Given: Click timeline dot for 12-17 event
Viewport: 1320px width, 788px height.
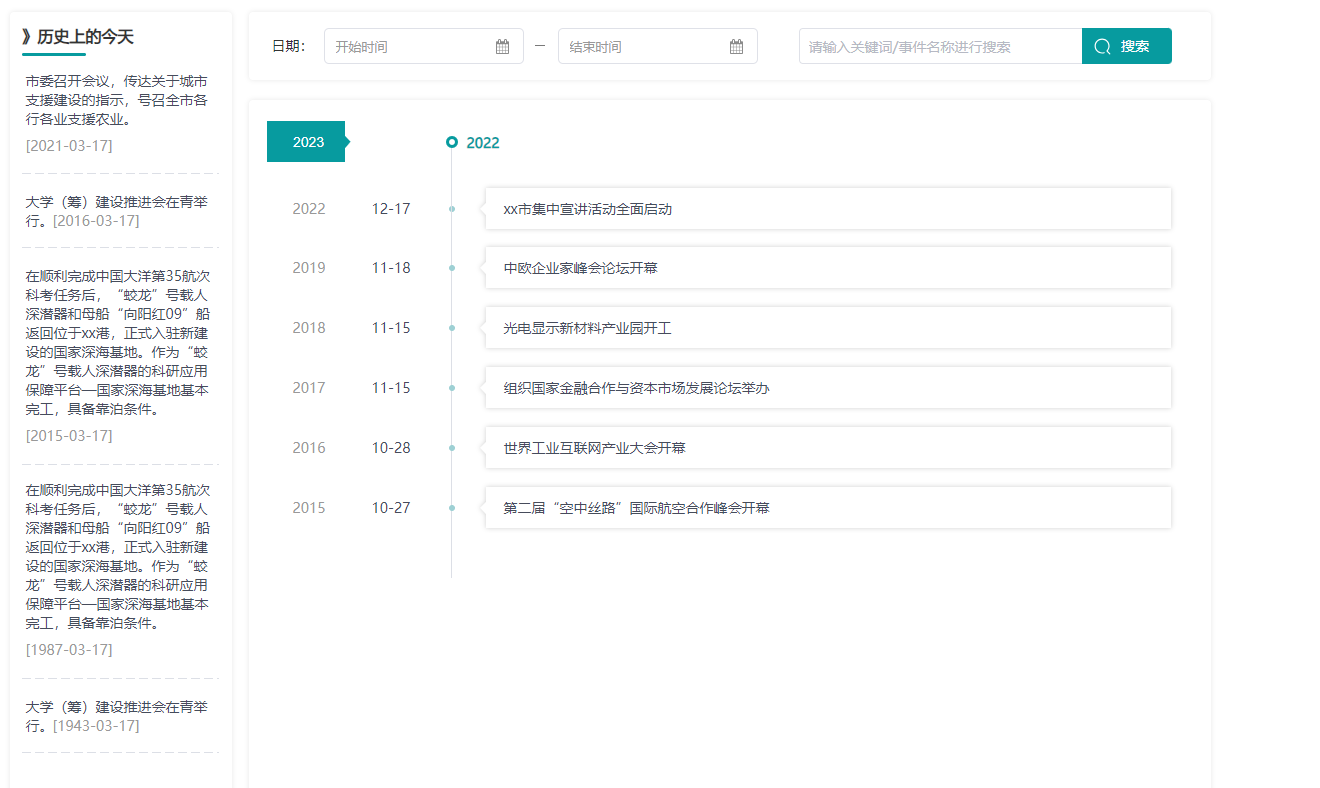Looking at the screenshot, I should tap(452, 209).
